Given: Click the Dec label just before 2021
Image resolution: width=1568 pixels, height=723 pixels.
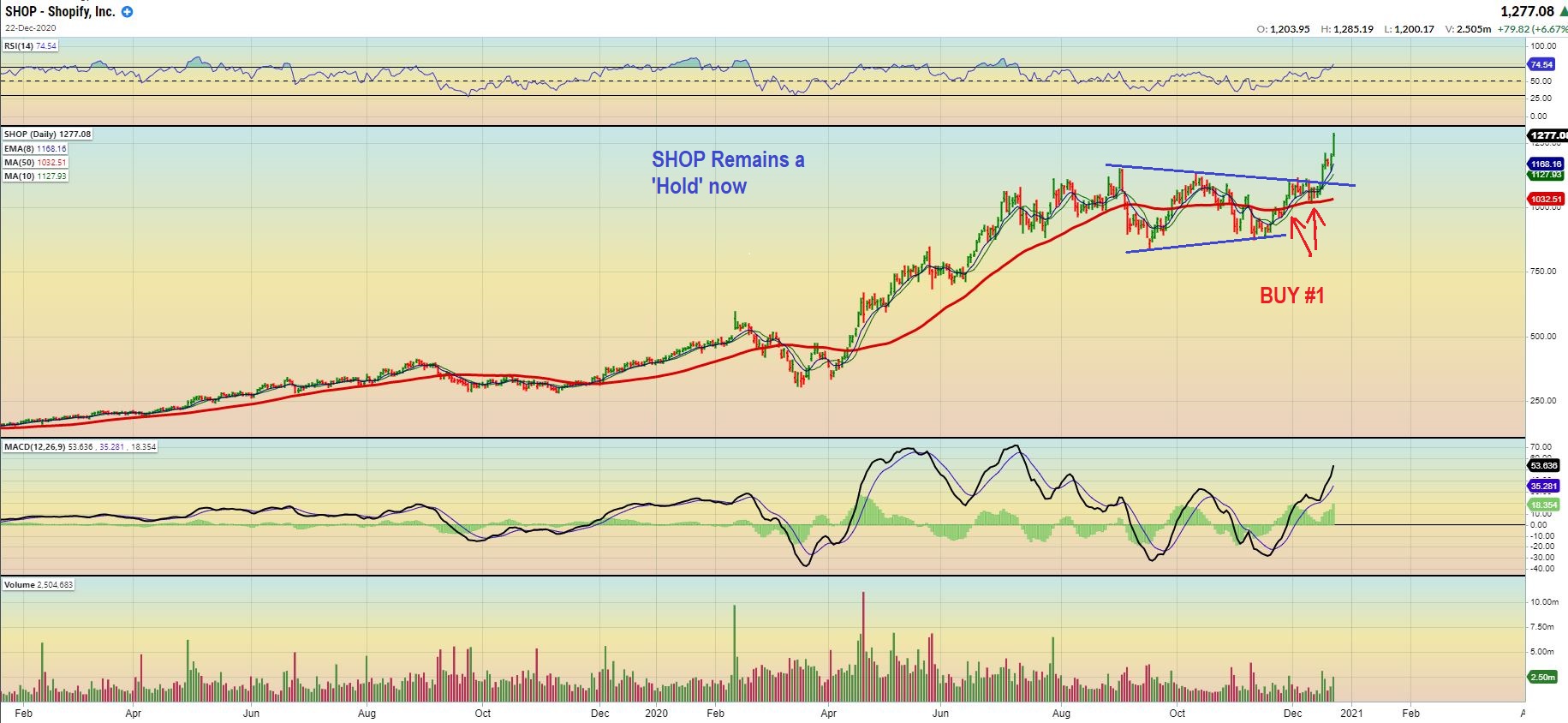Looking at the screenshot, I should click(x=1292, y=713).
